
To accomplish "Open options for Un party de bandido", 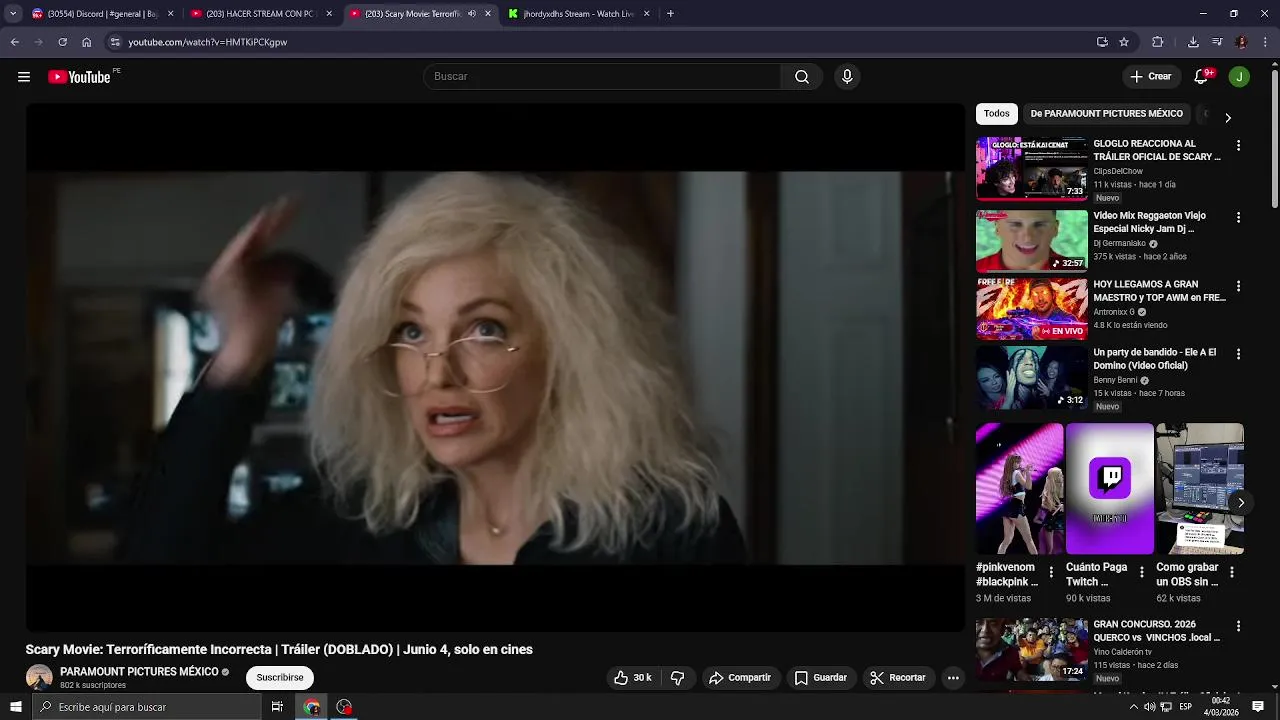I will click(x=1238, y=354).
